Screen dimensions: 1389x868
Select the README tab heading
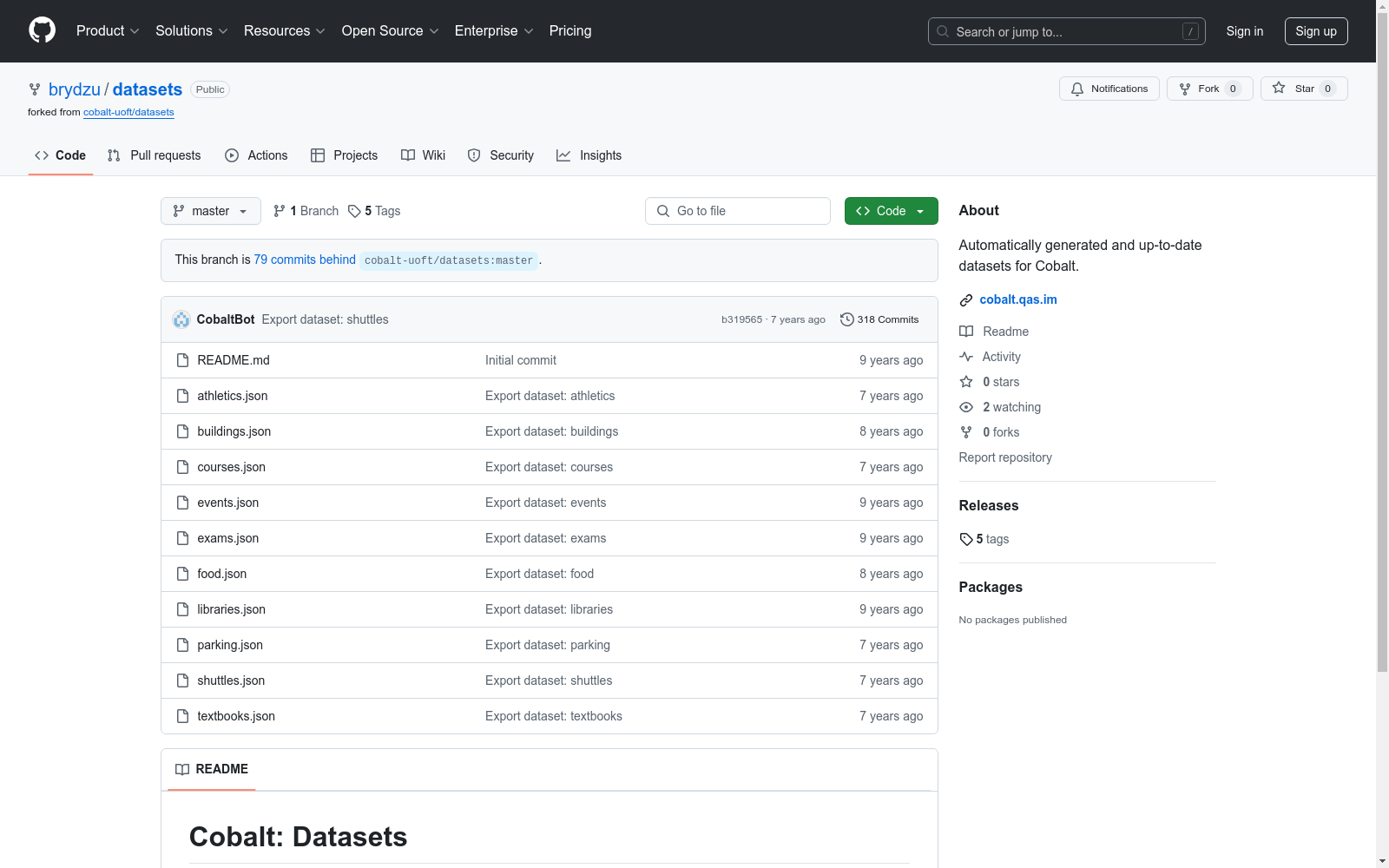click(212, 769)
